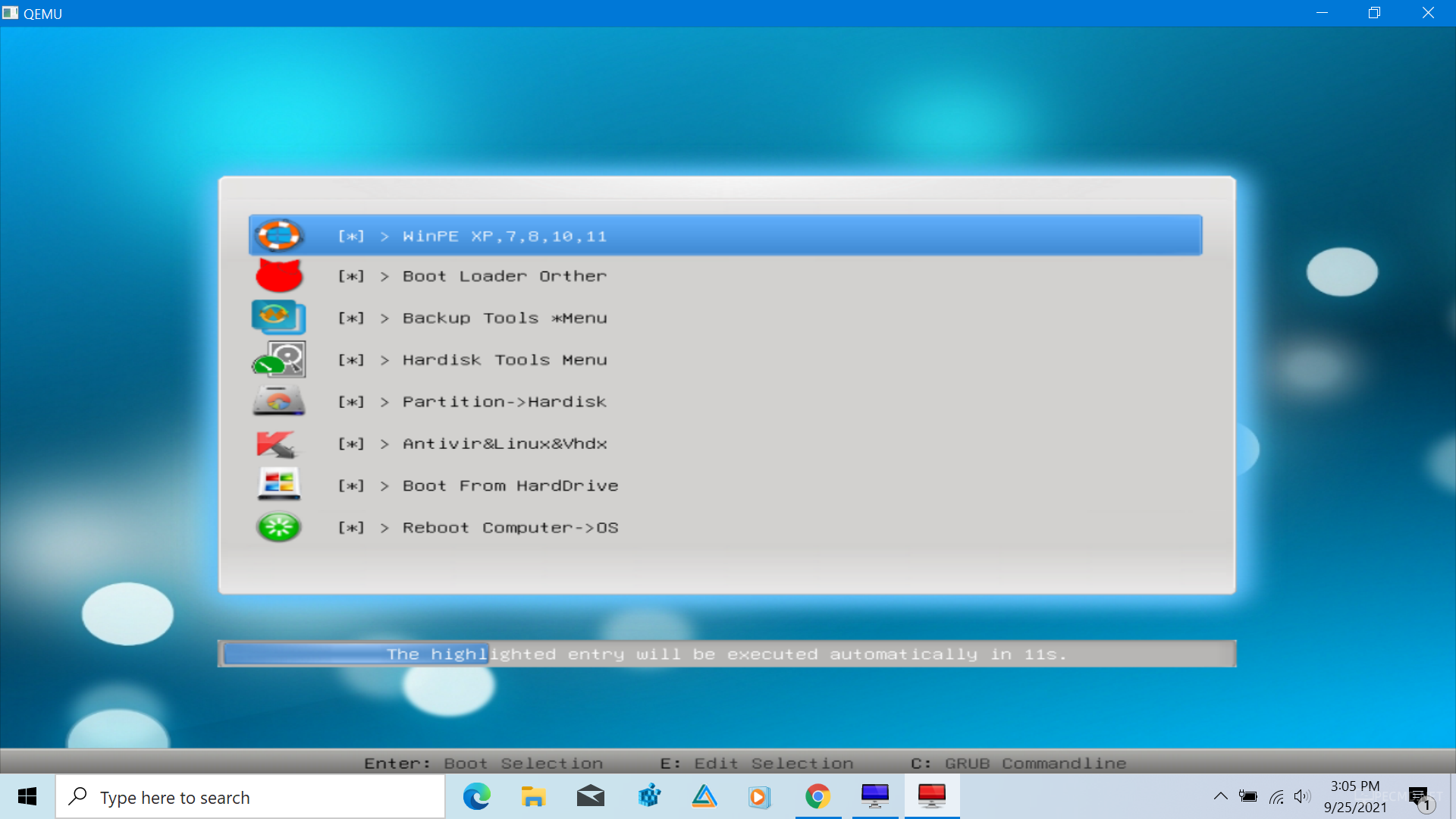Image resolution: width=1456 pixels, height=819 pixels.
Task: Open the triangle logo app on taskbar
Action: tap(704, 796)
